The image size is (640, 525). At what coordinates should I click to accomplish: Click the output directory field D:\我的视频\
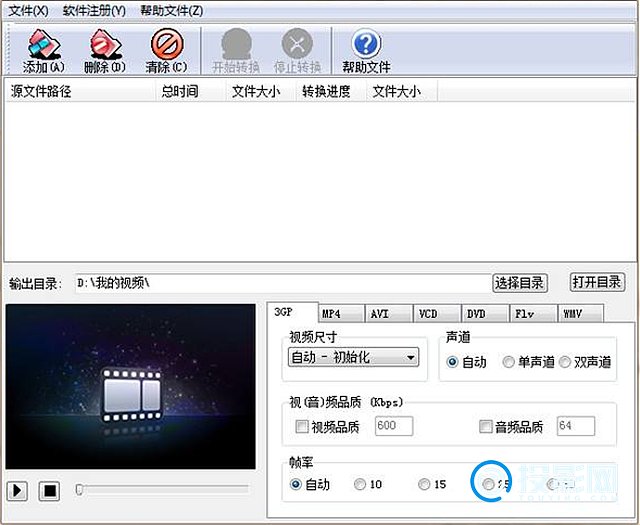[x=283, y=283]
